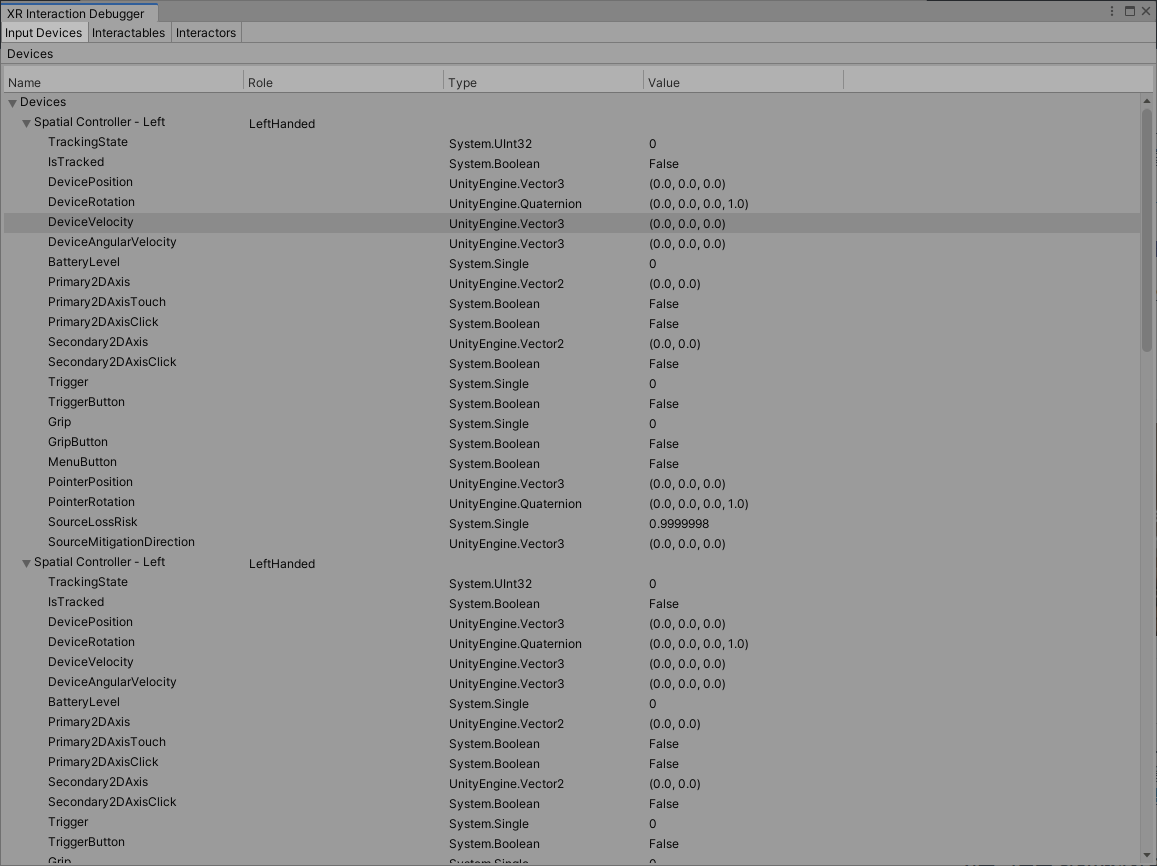Viewport: 1161px width, 866px height.
Task: Click the 0.9999998 value cell
Action: [679, 524]
